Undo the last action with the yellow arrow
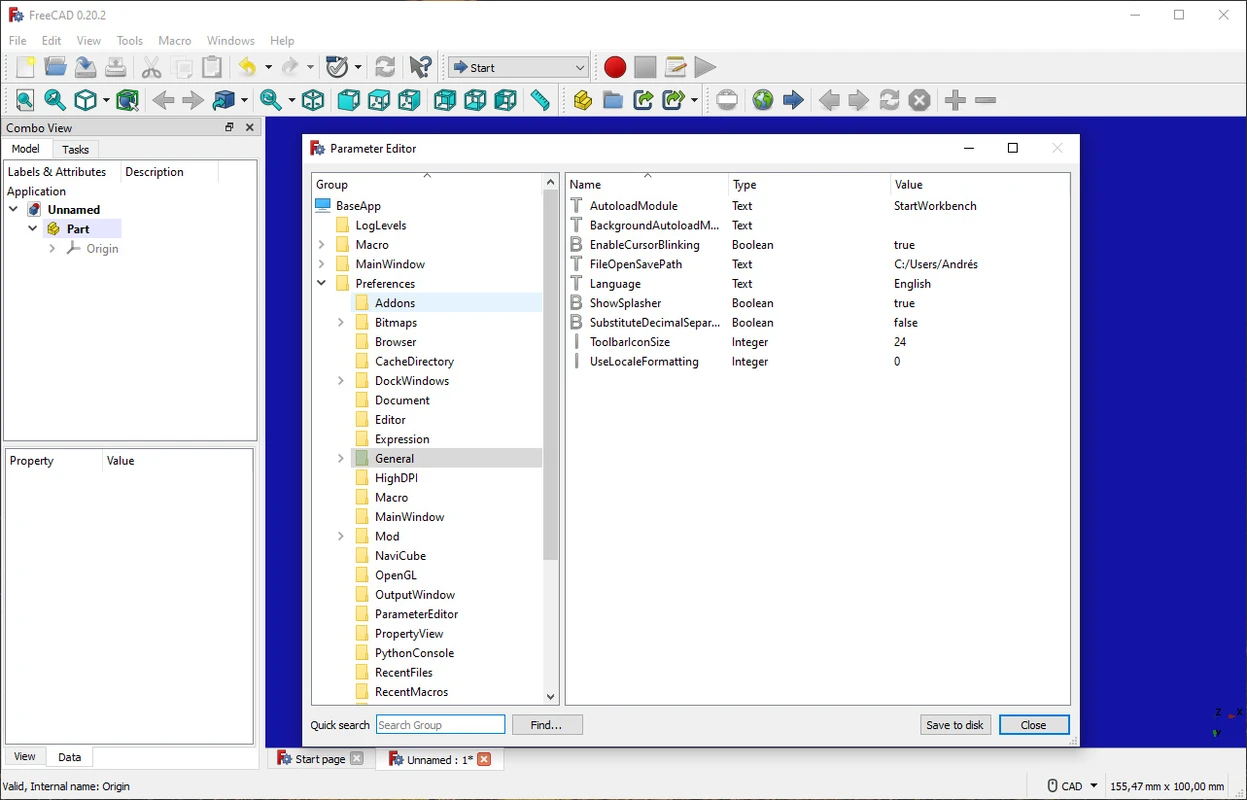The width and height of the screenshot is (1247, 800). tap(247, 67)
